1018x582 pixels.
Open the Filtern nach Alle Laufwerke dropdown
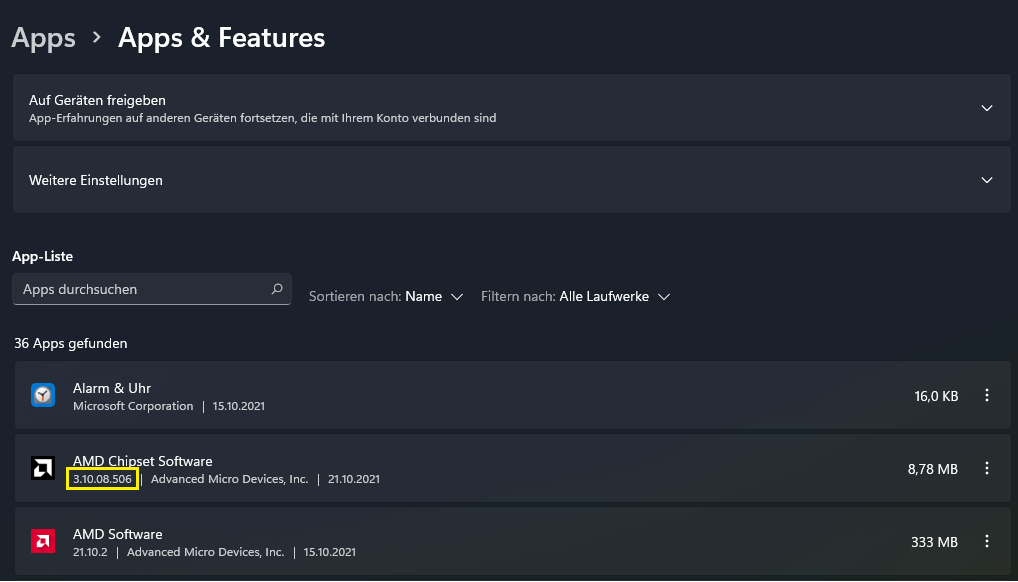click(575, 296)
